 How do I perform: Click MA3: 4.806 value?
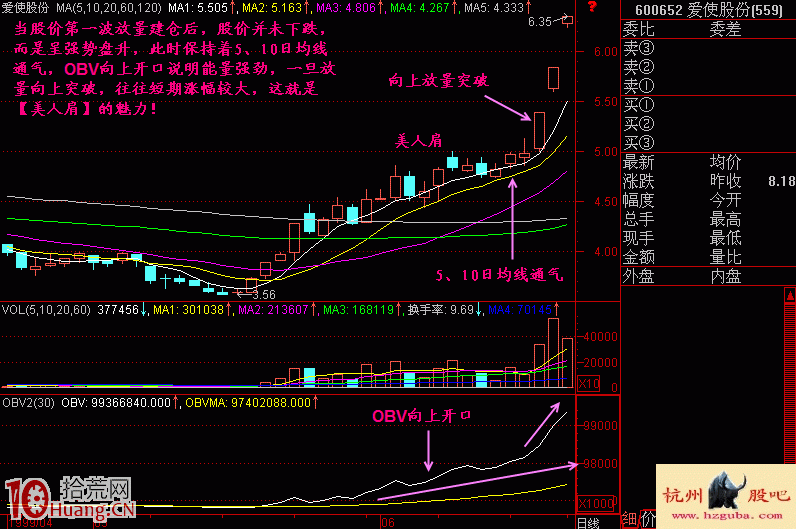(346, 8)
